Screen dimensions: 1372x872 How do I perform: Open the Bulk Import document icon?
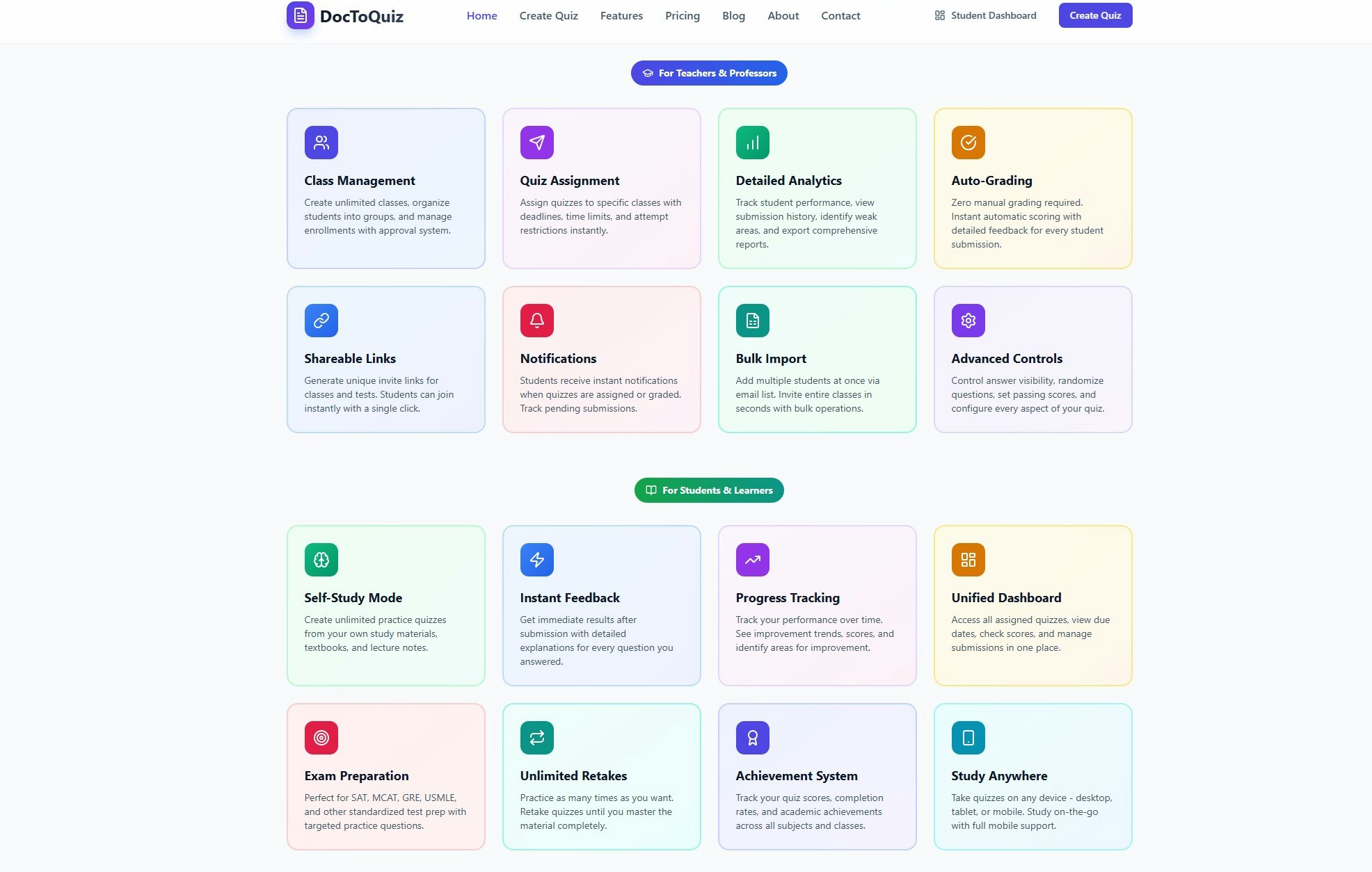pyautogui.click(x=752, y=321)
